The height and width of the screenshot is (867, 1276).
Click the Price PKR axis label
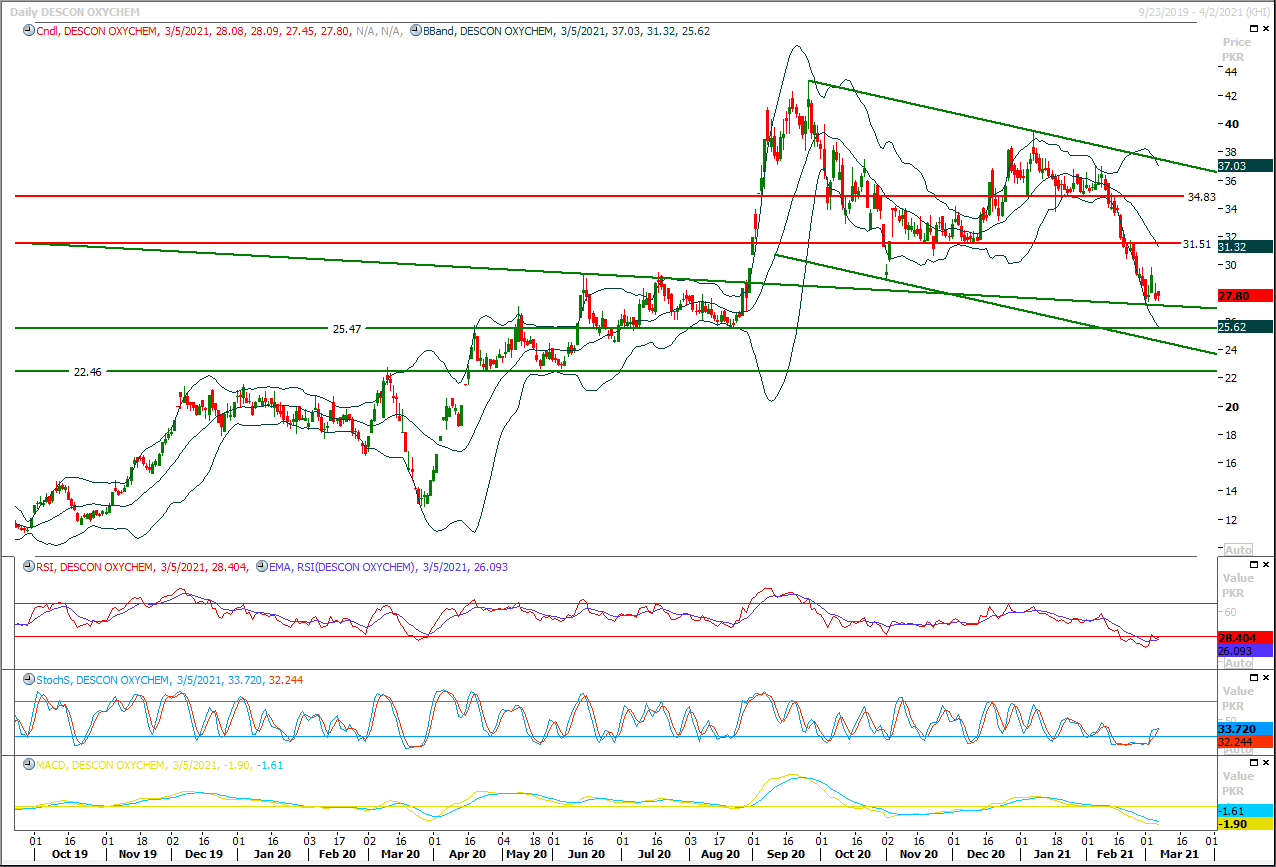(x=1237, y=49)
